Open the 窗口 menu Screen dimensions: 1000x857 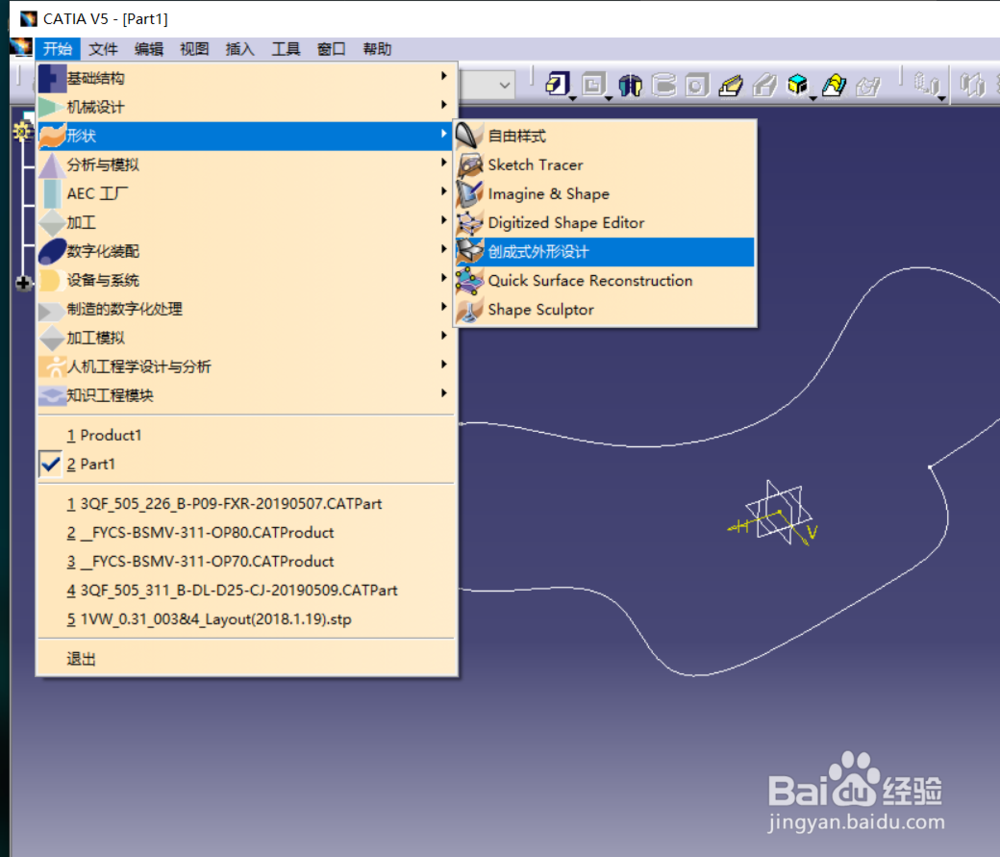(x=331, y=48)
